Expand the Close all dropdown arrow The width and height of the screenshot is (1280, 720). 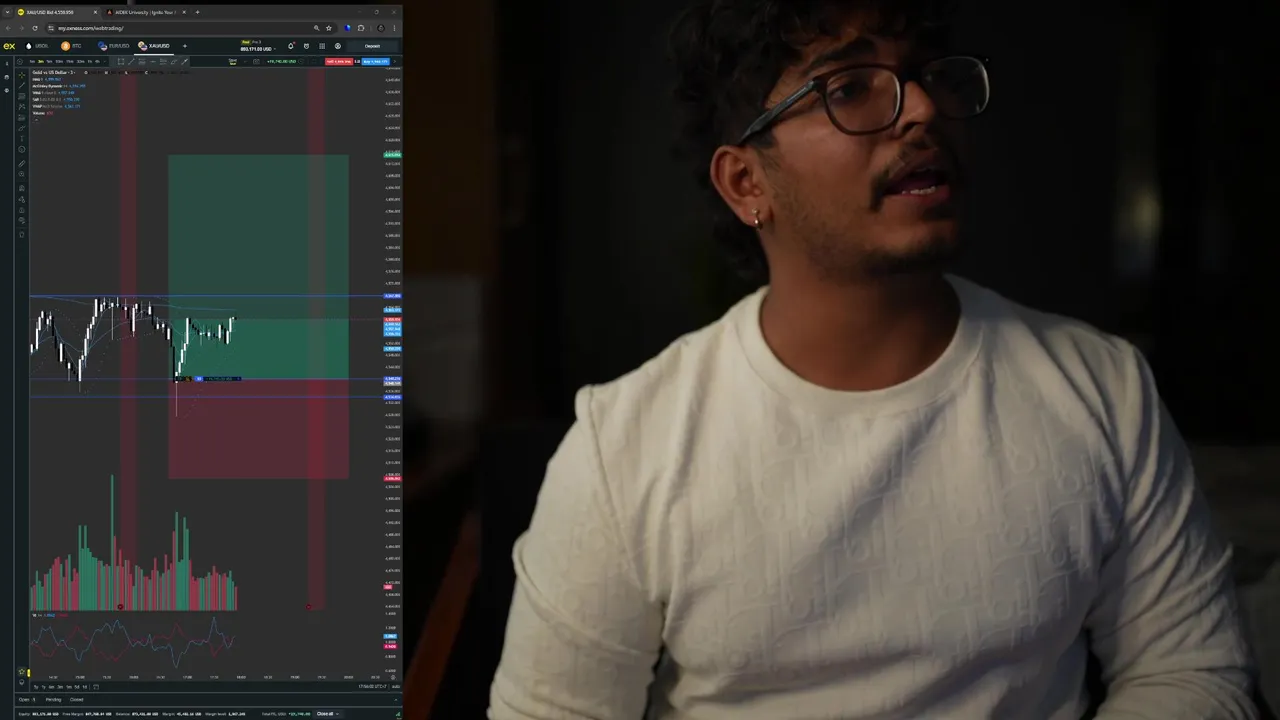point(338,714)
